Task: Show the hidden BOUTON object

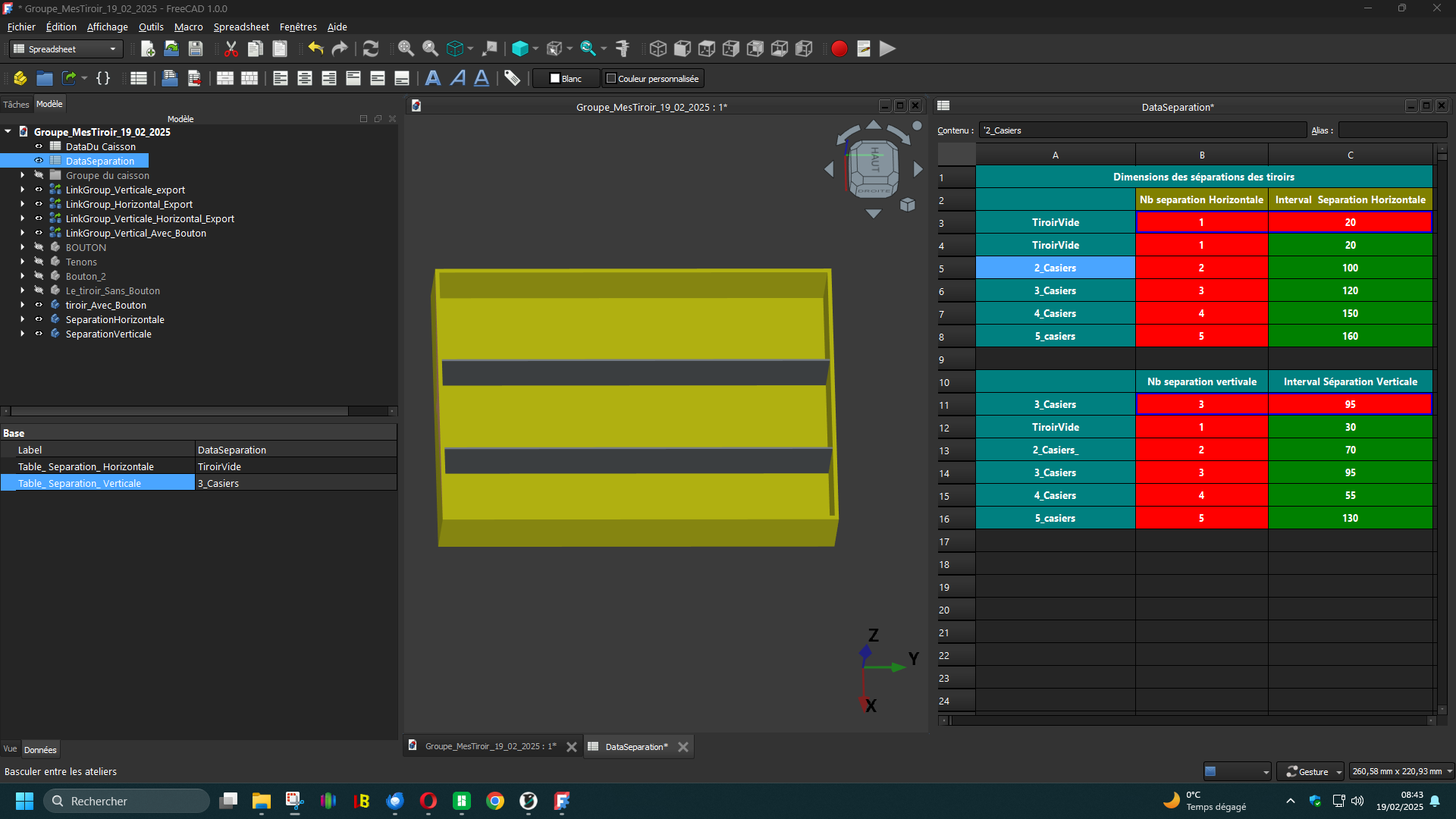Action: (39, 247)
